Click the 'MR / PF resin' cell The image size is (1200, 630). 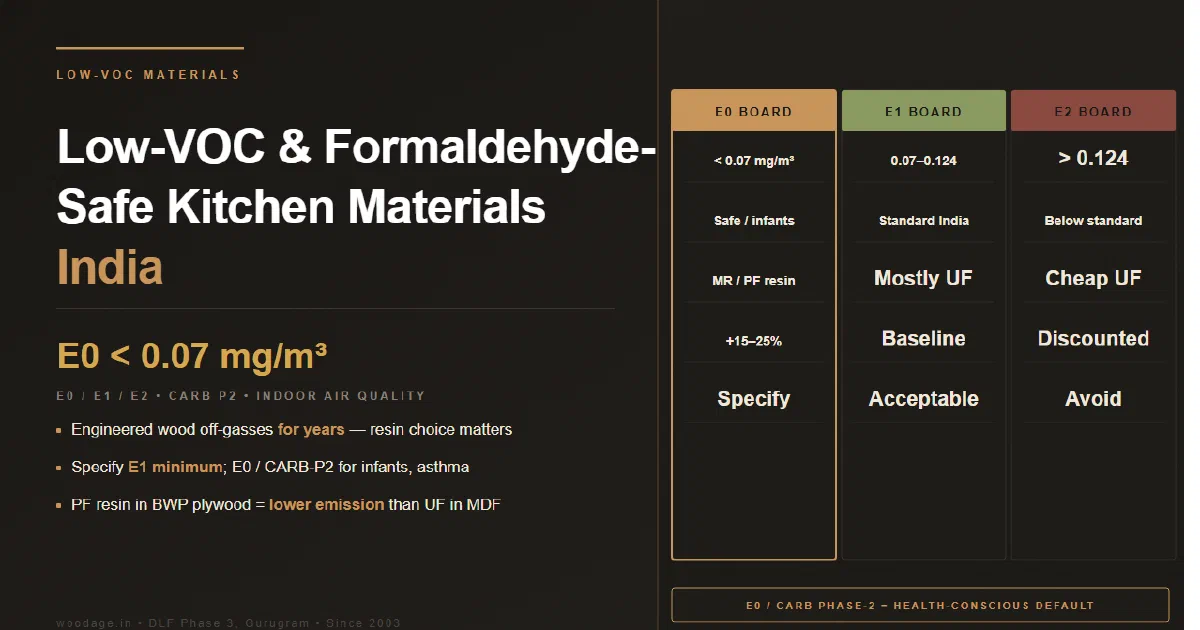click(754, 280)
